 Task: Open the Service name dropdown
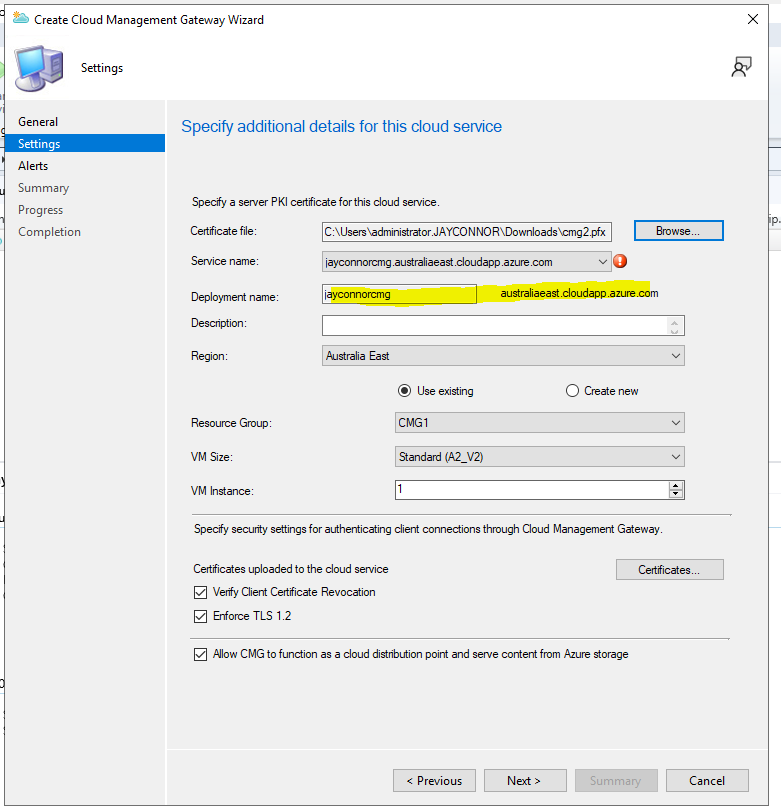point(602,262)
